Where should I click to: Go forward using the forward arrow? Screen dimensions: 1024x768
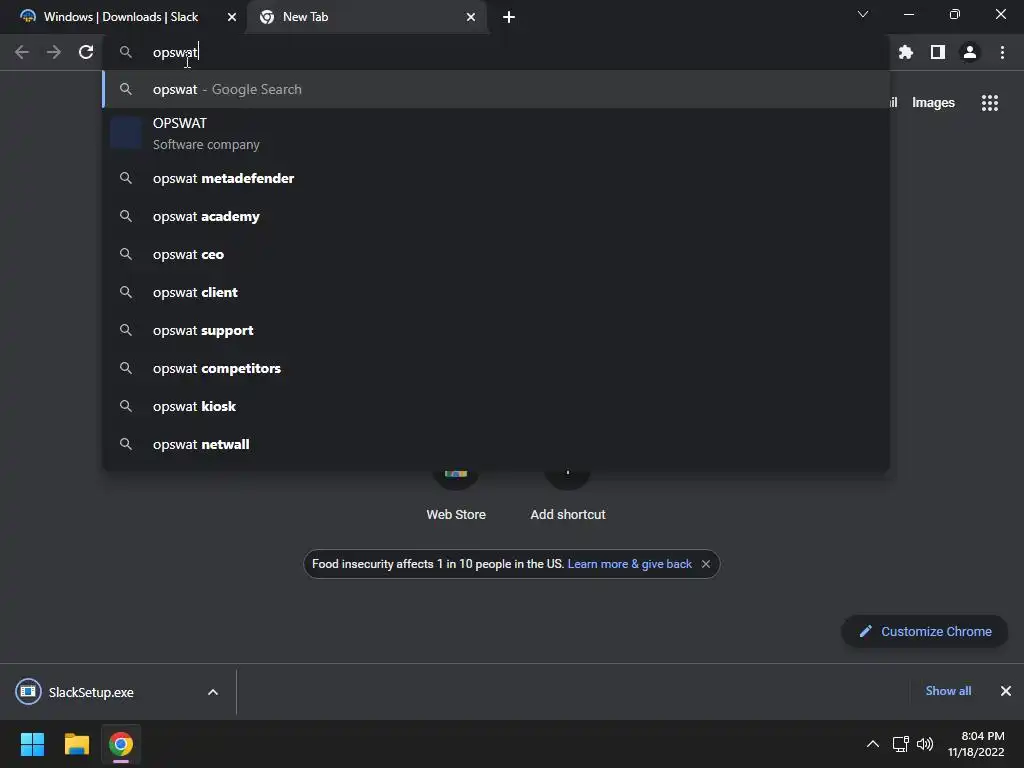click(54, 52)
